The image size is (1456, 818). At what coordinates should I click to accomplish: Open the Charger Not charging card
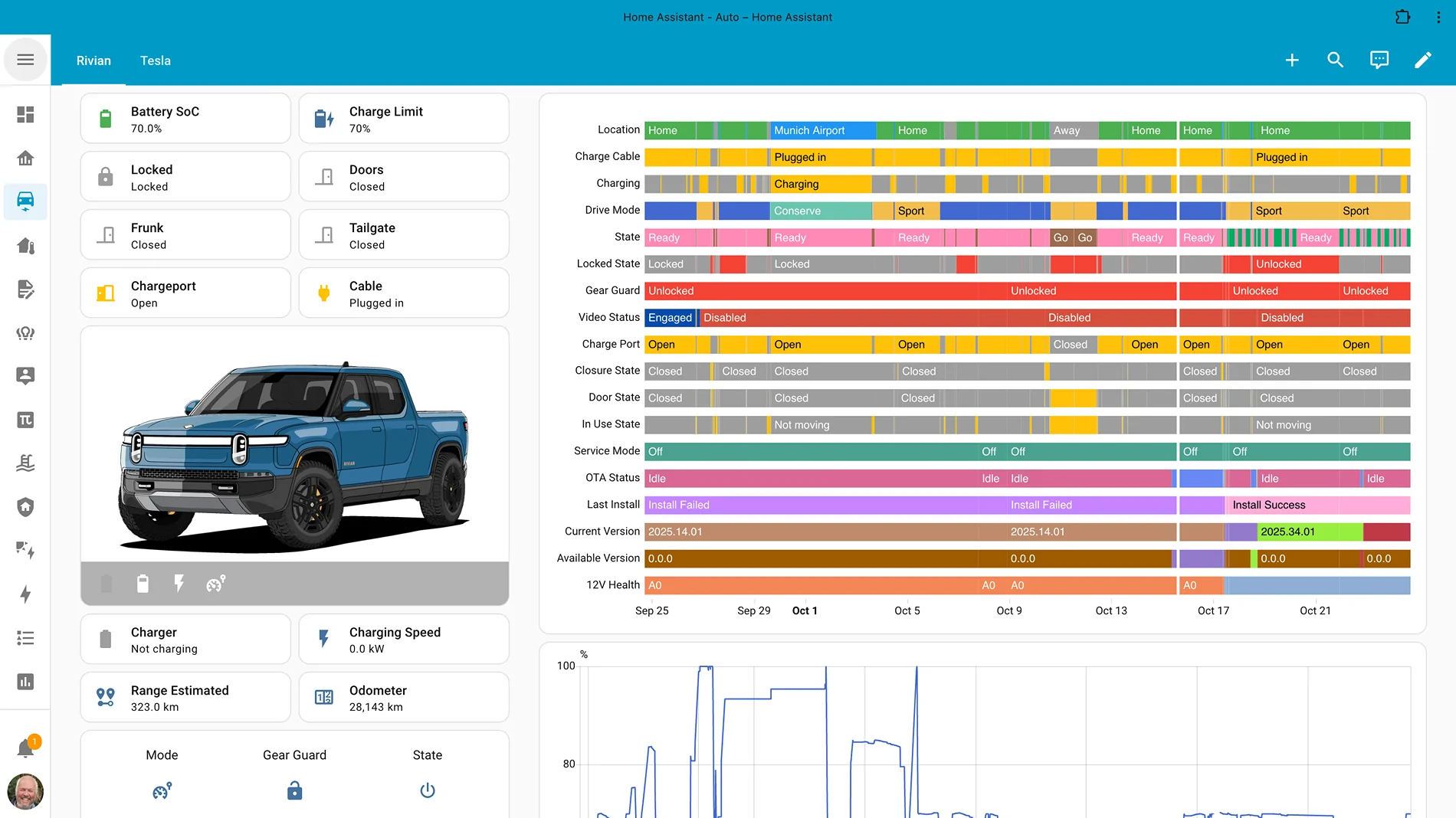[x=185, y=640]
